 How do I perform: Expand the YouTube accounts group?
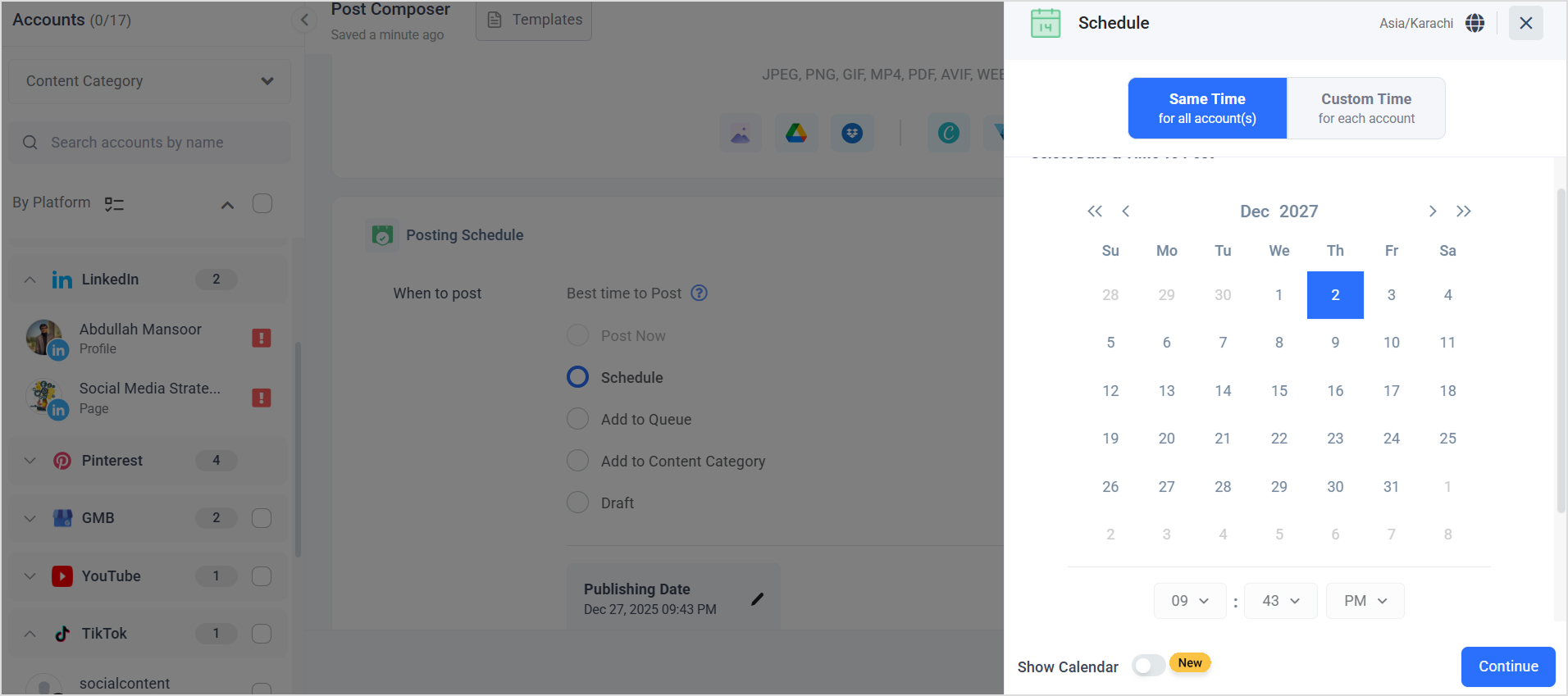pyautogui.click(x=30, y=576)
